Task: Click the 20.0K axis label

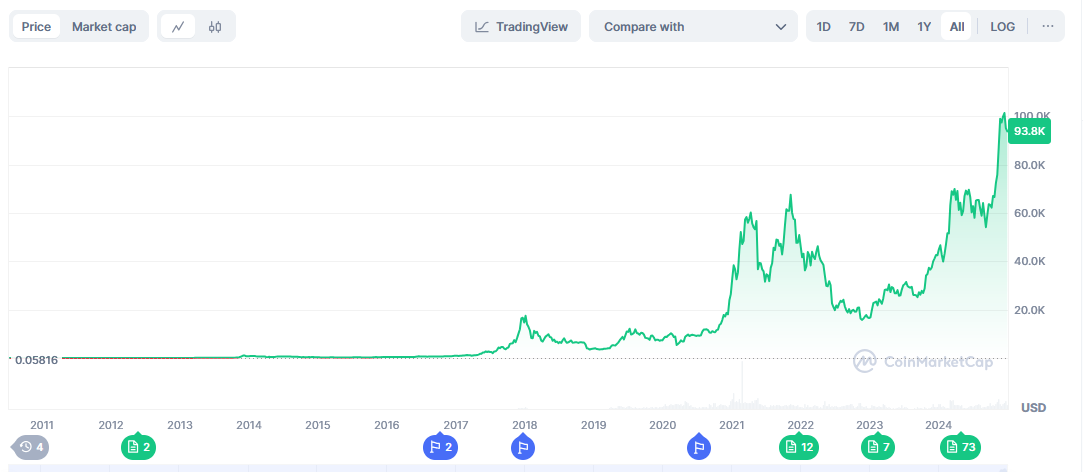Action: tap(1029, 310)
